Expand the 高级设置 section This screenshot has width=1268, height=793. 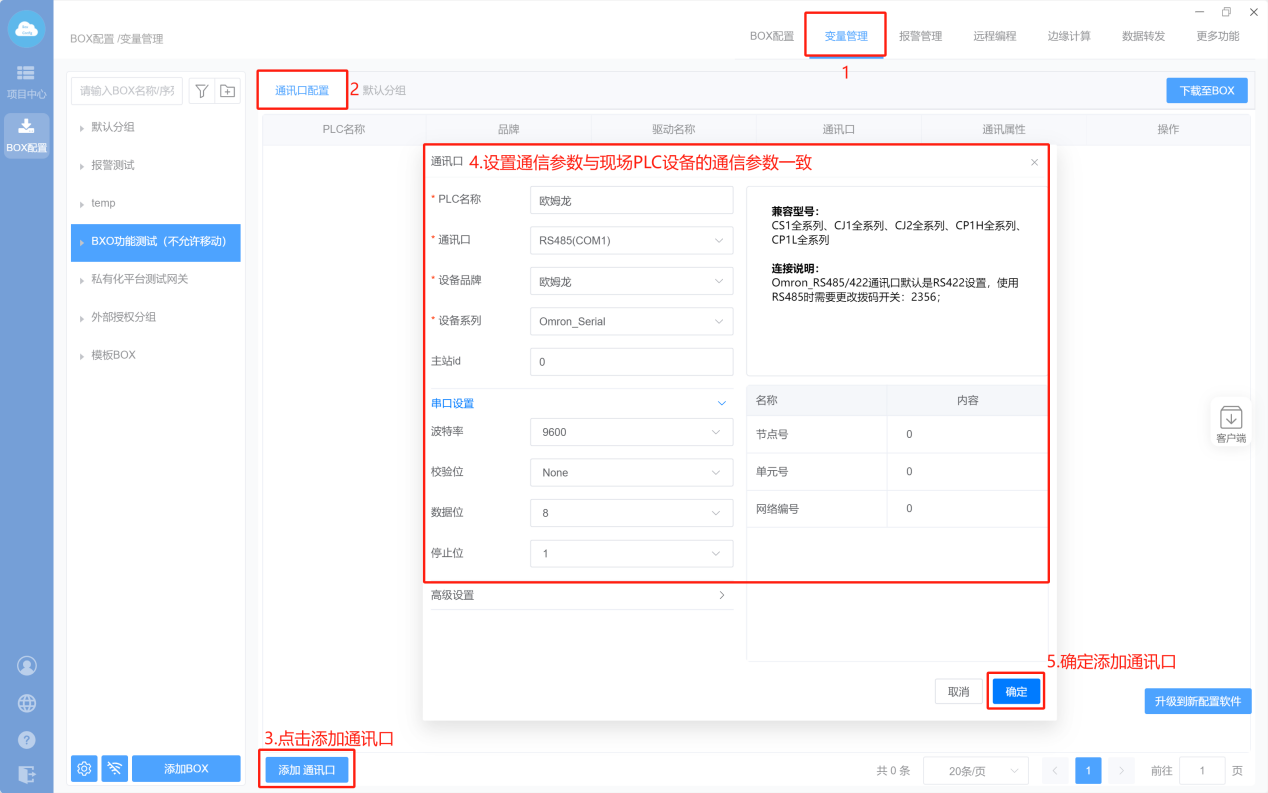pyautogui.click(x=580, y=595)
